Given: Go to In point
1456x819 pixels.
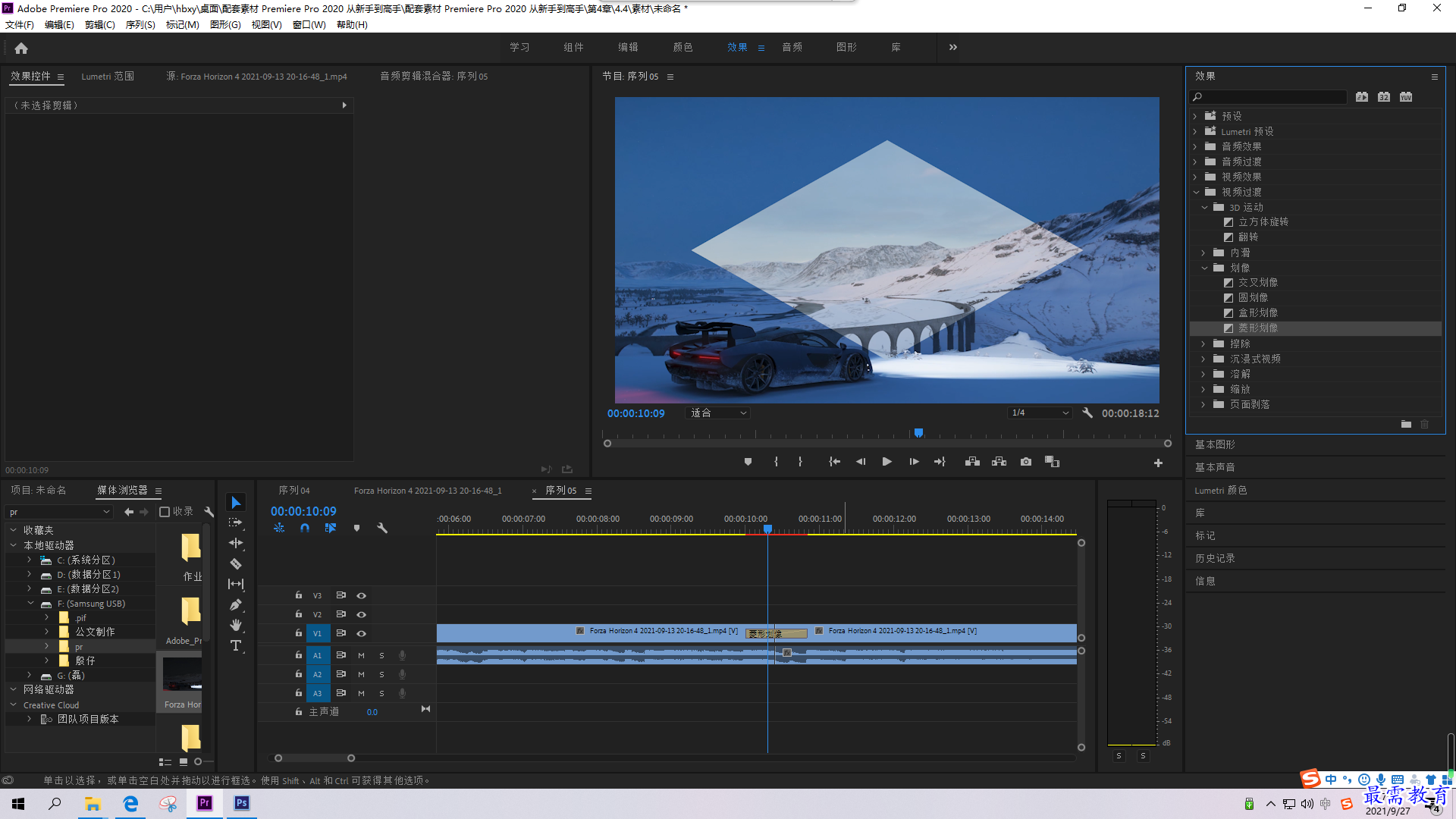Looking at the screenshot, I should point(834,462).
